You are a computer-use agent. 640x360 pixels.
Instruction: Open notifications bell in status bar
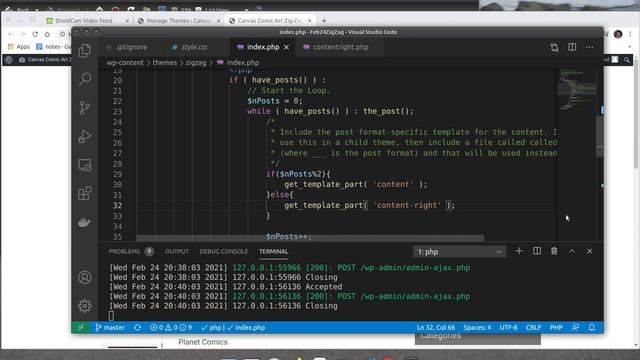click(x=592, y=327)
